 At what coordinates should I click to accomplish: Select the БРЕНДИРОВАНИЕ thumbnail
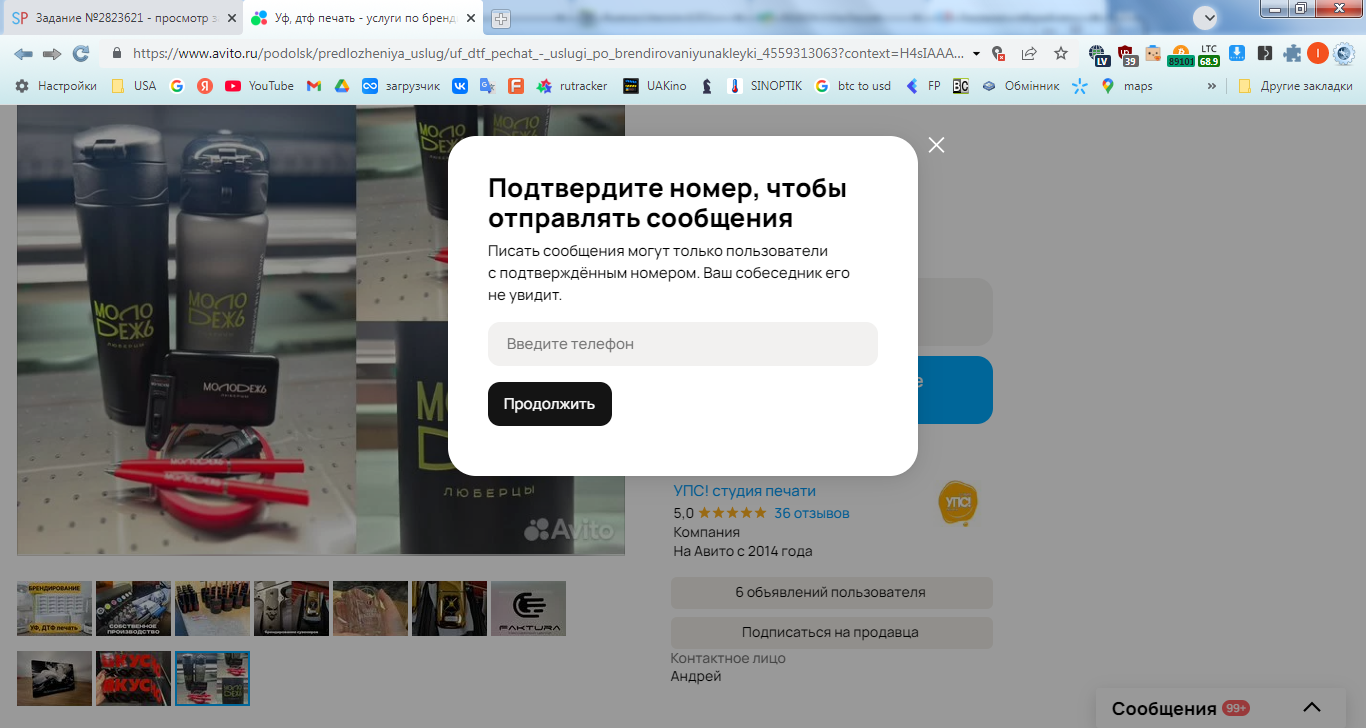[x=54, y=608]
